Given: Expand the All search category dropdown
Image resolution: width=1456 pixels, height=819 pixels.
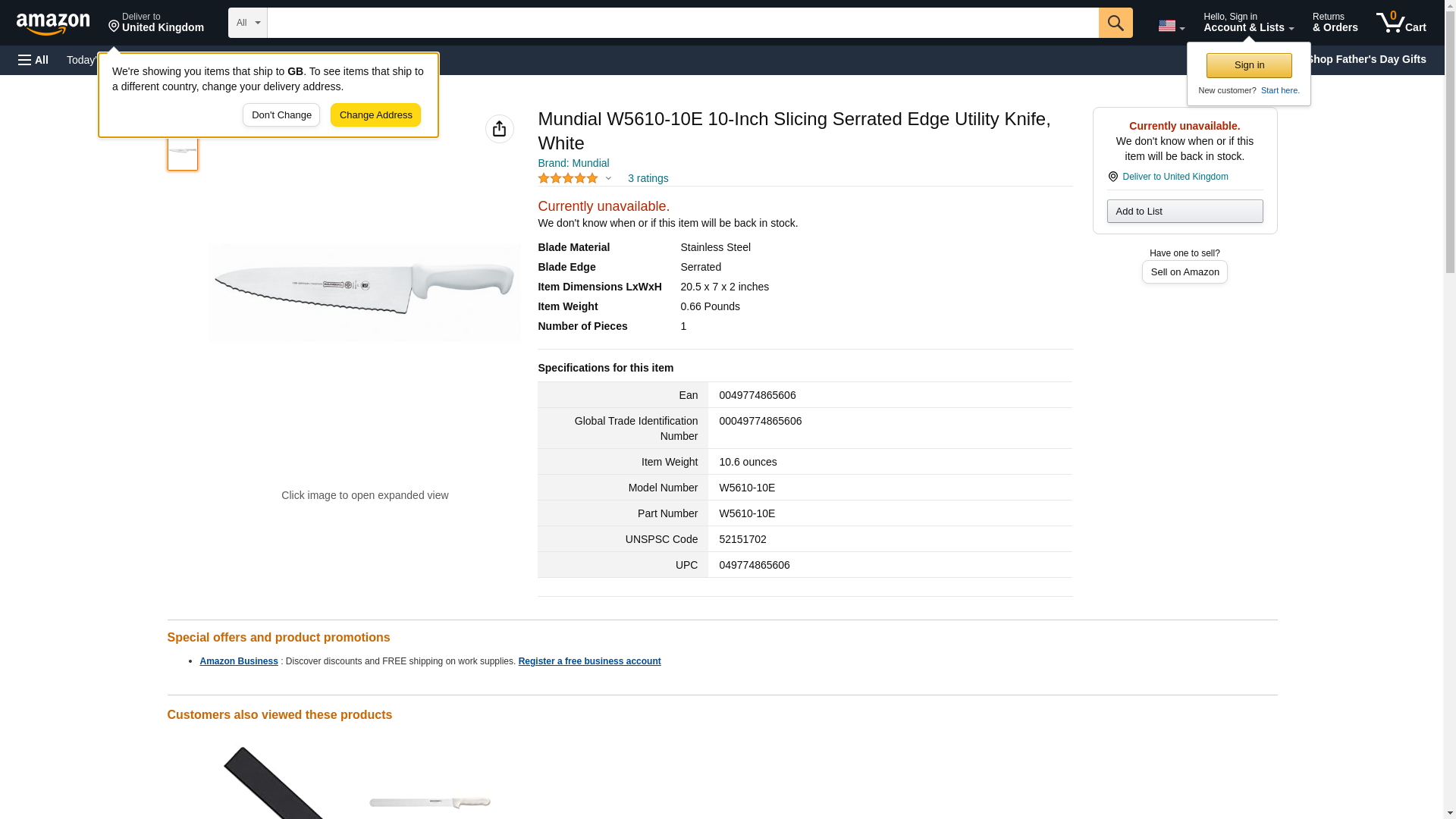Looking at the screenshot, I should tap(247, 23).
